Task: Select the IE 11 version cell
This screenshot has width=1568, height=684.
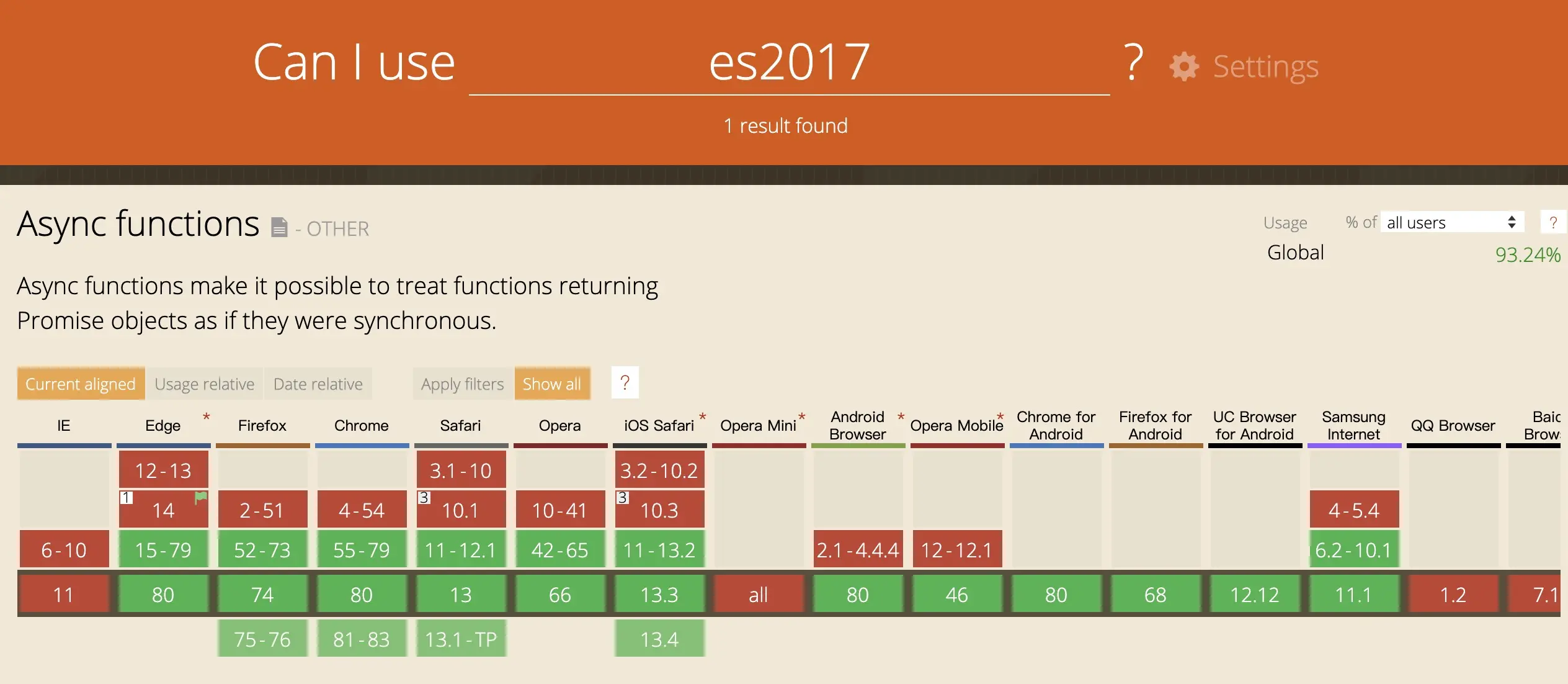Action: 64,595
